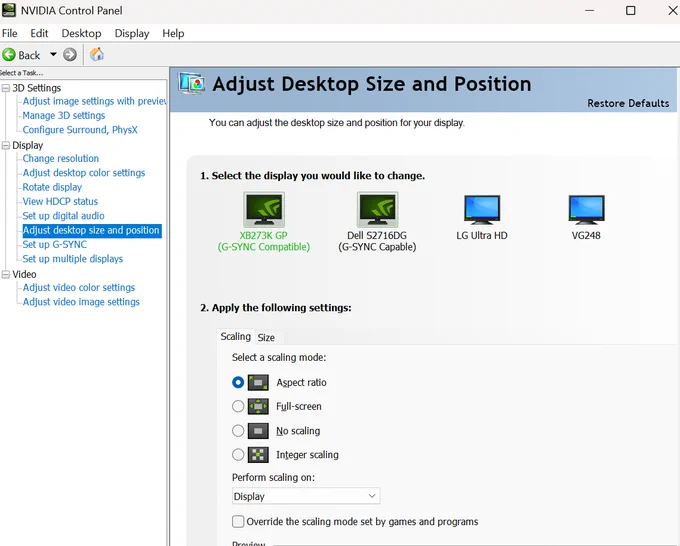Maximize the NVIDIA Control Panel window

coord(631,10)
